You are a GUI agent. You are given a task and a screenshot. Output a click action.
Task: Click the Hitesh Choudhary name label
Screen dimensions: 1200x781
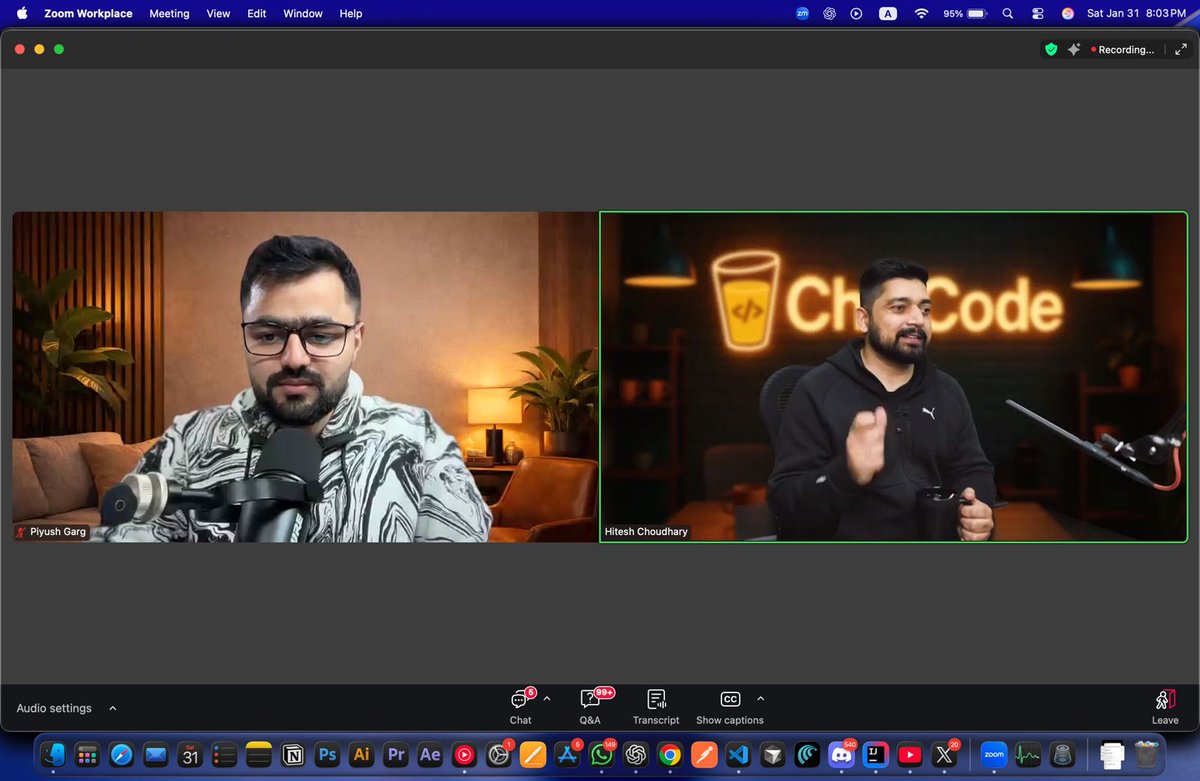pos(646,532)
